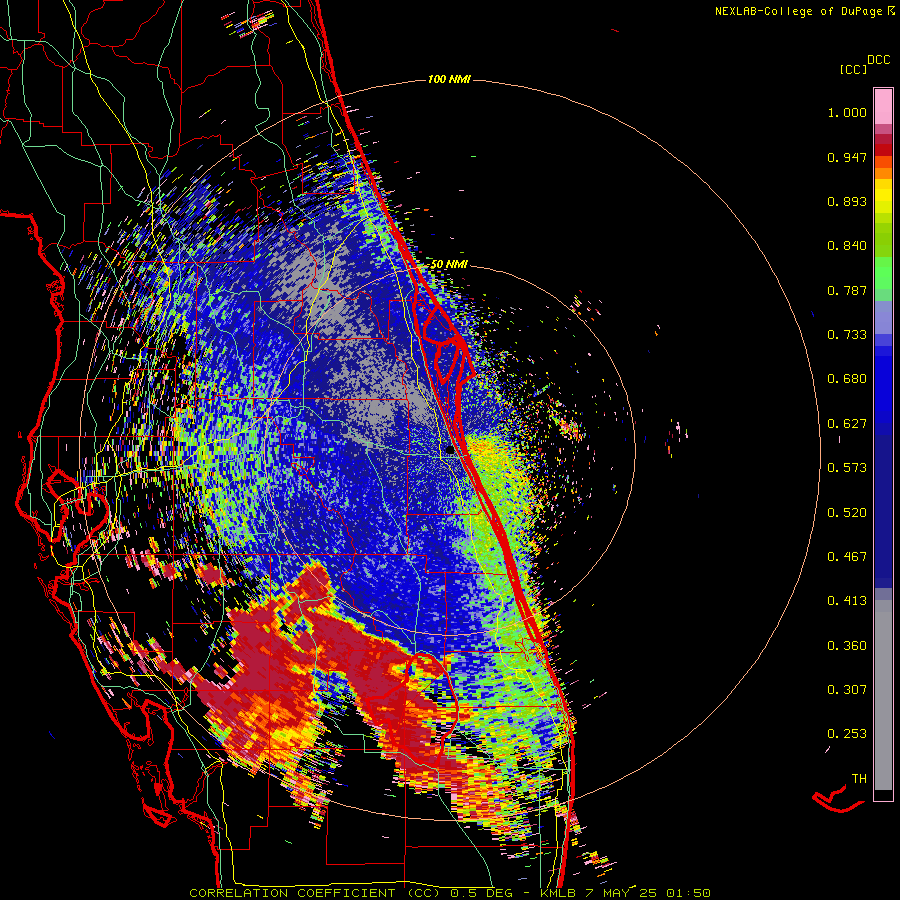Screen dimensions: 900x900
Task: Click the KMLB radar site black dot
Action: tap(450, 451)
